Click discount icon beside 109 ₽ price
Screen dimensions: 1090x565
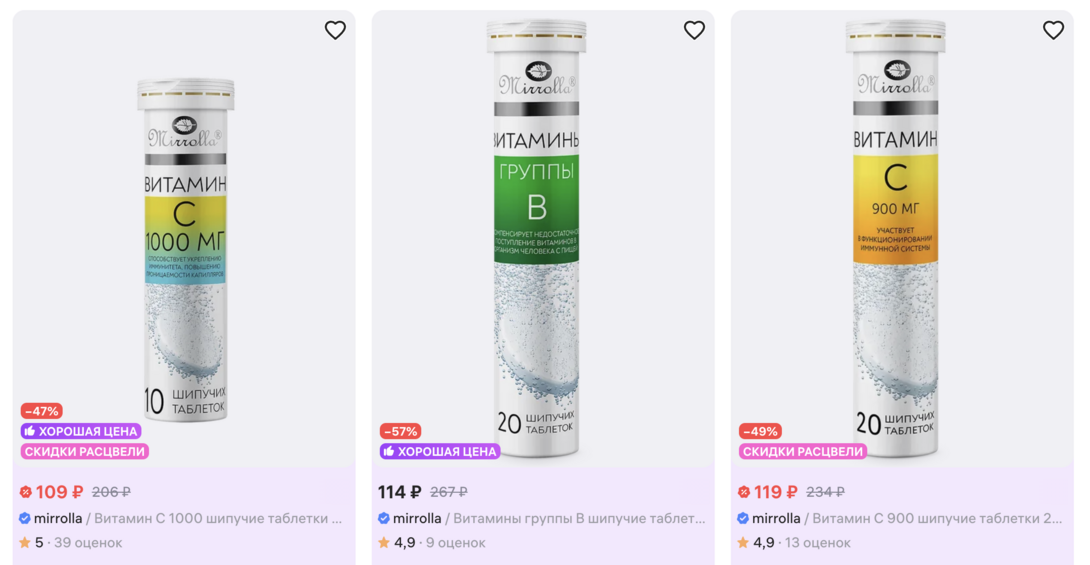(26, 492)
